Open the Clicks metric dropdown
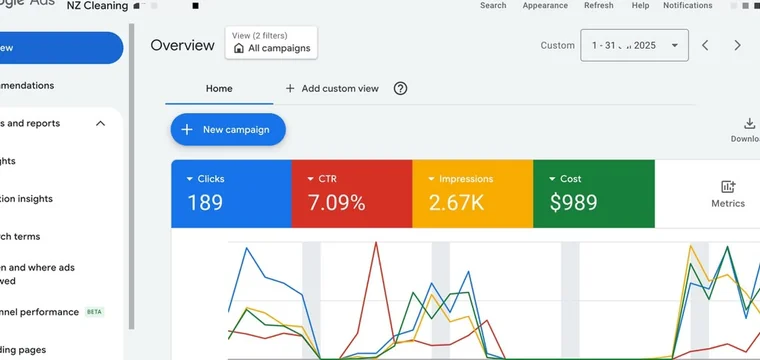The height and width of the screenshot is (360, 760). coord(206,179)
